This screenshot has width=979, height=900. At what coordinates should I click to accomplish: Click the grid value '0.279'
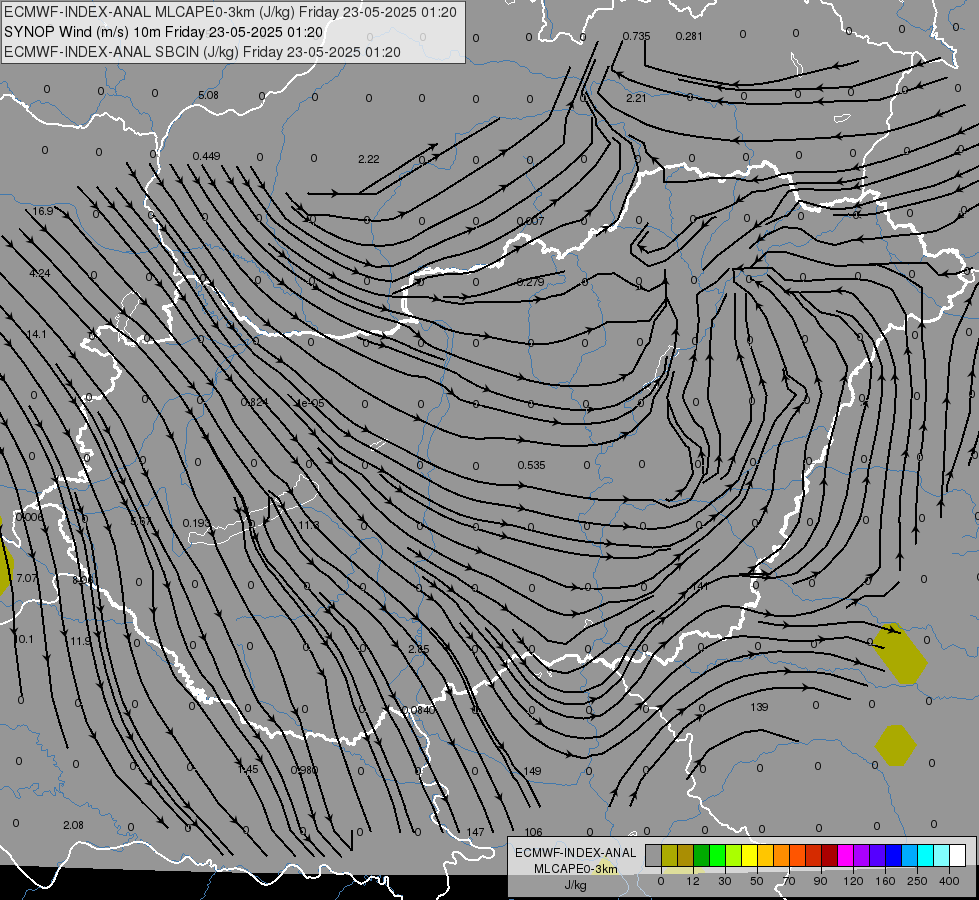530,282
